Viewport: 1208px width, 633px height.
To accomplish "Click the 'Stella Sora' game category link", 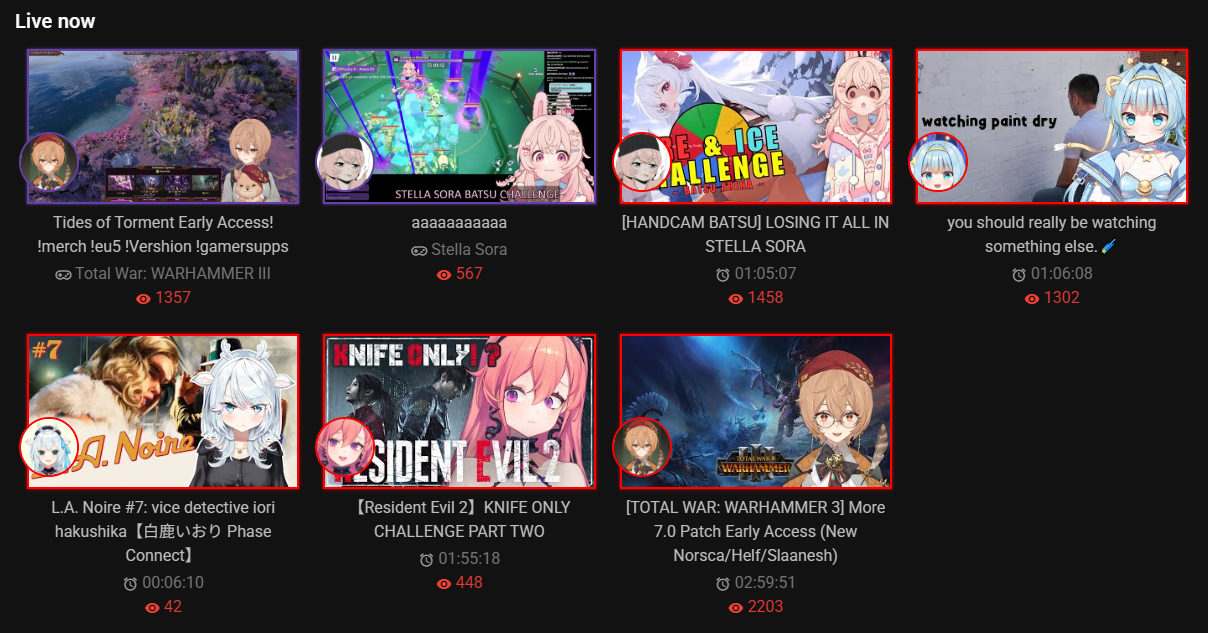I will pyautogui.click(x=469, y=250).
